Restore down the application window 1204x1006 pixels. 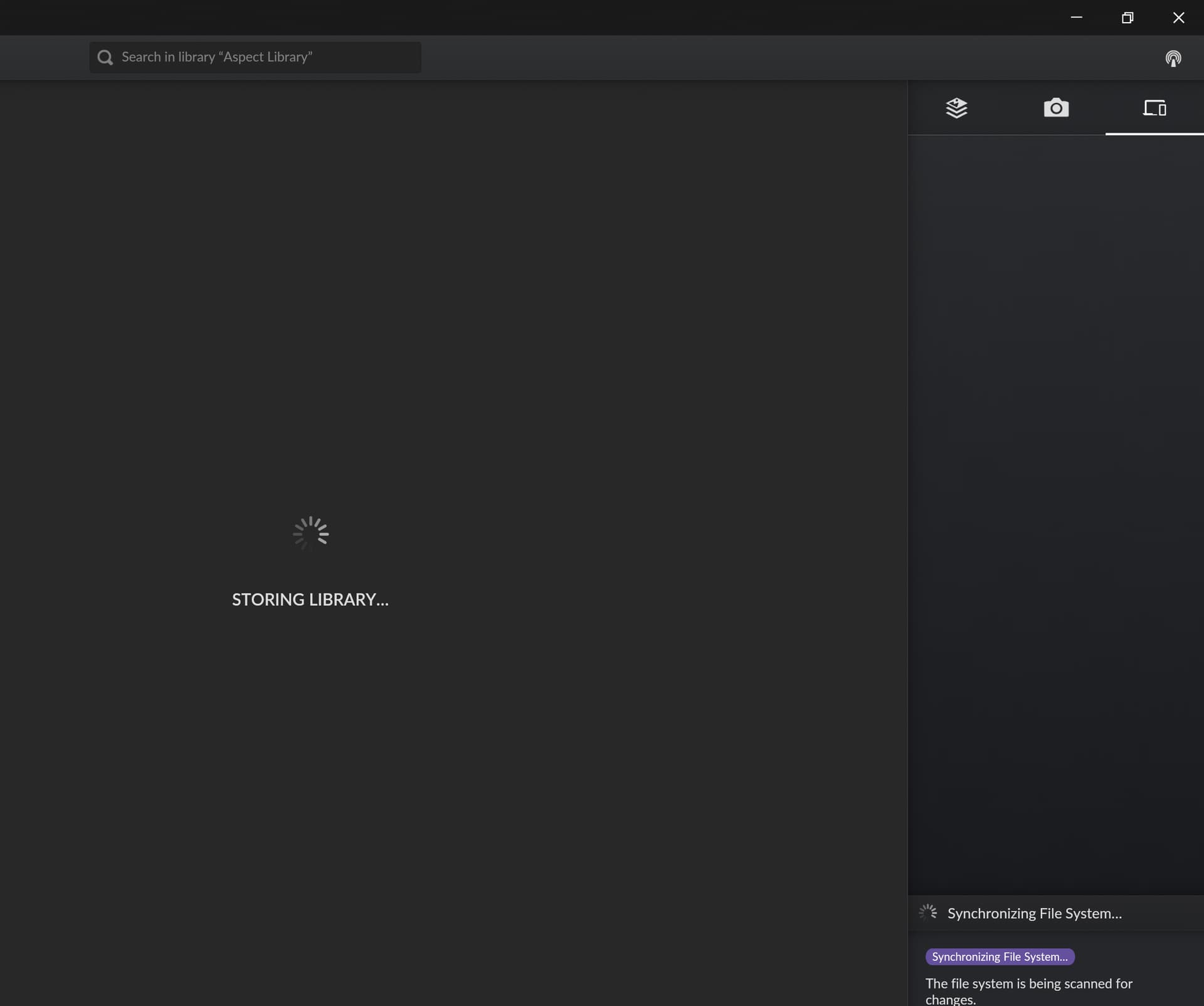[1127, 18]
